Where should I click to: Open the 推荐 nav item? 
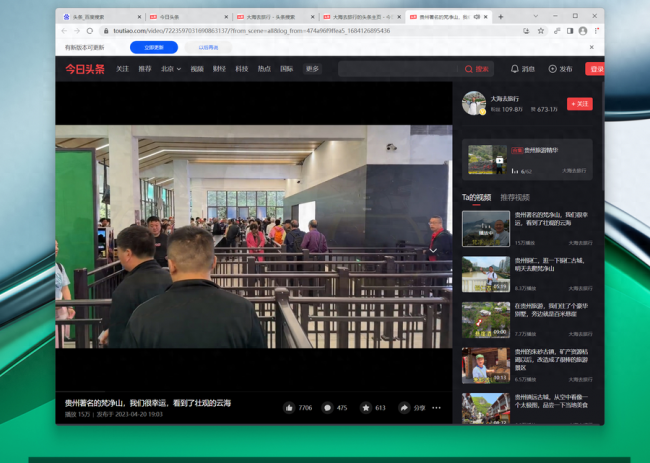[145, 69]
